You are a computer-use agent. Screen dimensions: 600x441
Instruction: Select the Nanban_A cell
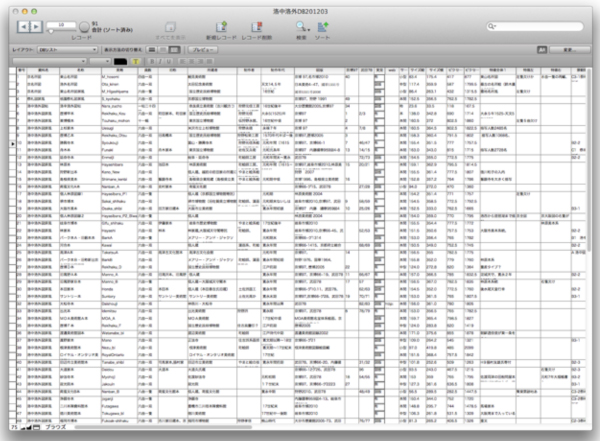tap(119, 187)
